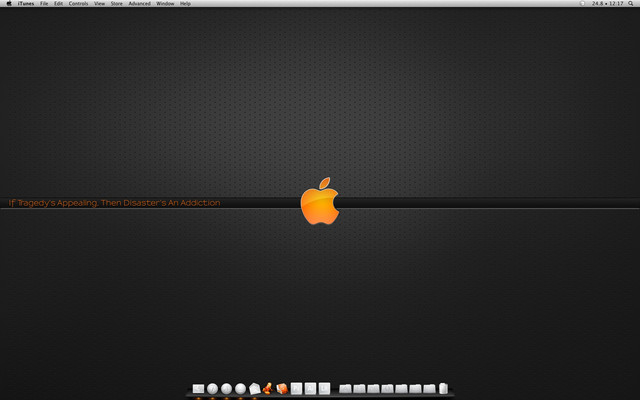640x400 pixels.
Task: Open the File menu
Action: pos(44,4)
